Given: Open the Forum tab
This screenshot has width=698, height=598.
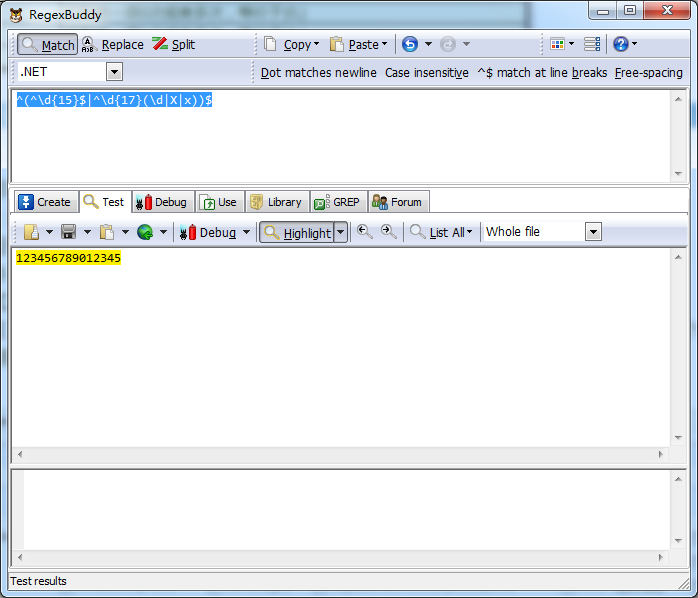Looking at the screenshot, I should click(398, 202).
